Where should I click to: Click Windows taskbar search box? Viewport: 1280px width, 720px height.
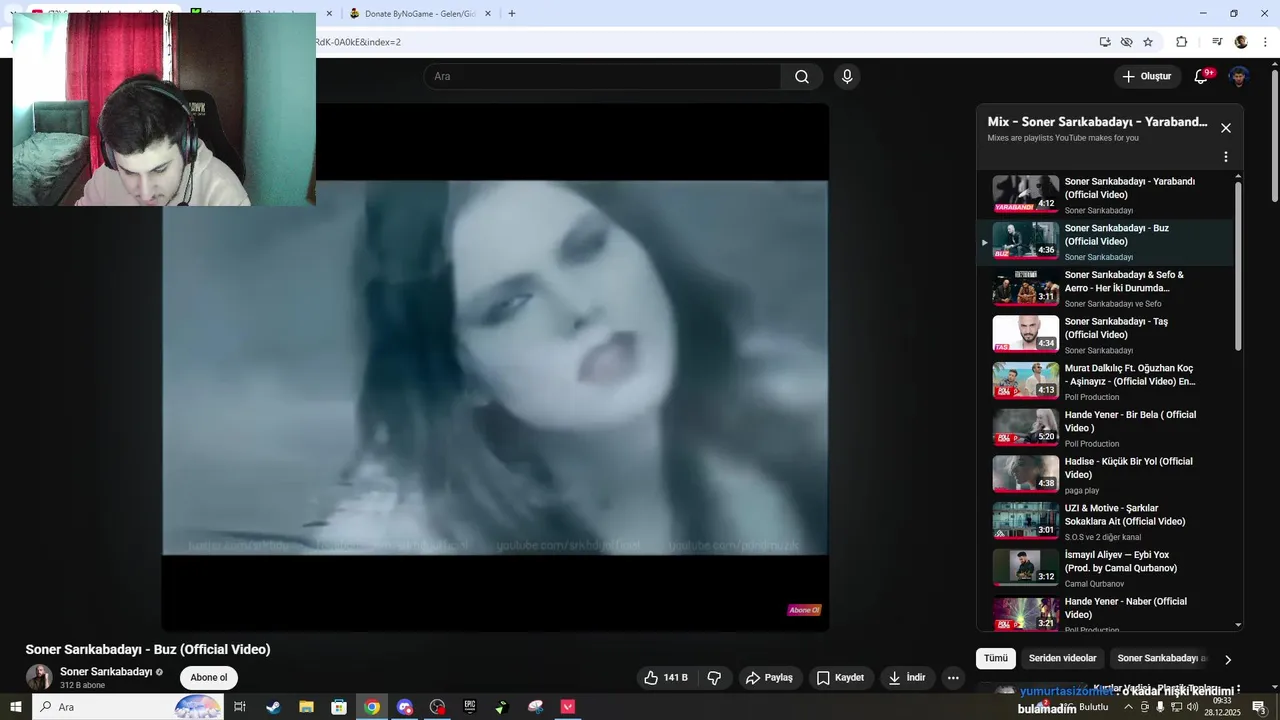pyautogui.click(x=128, y=707)
